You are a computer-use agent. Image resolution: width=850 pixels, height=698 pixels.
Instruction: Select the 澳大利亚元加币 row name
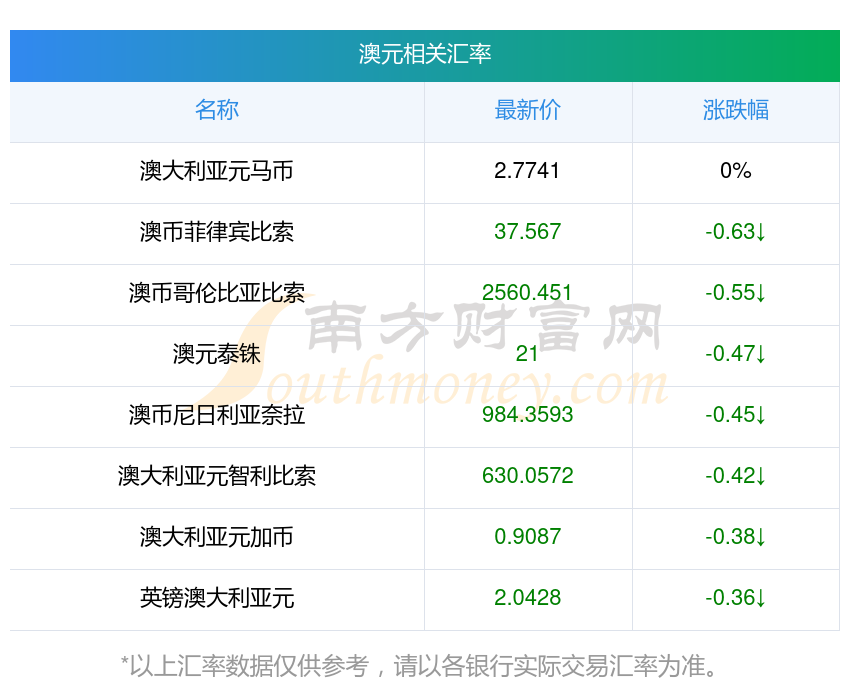217,537
